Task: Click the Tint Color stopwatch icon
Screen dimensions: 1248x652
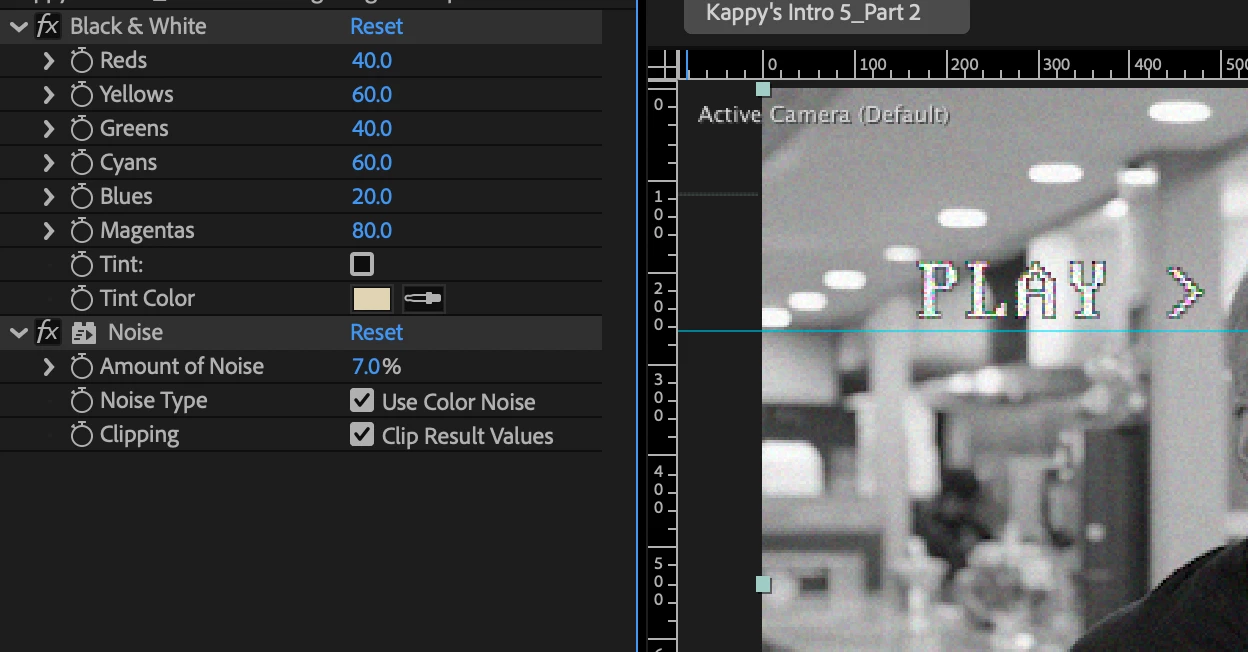Action: point(82,299)
